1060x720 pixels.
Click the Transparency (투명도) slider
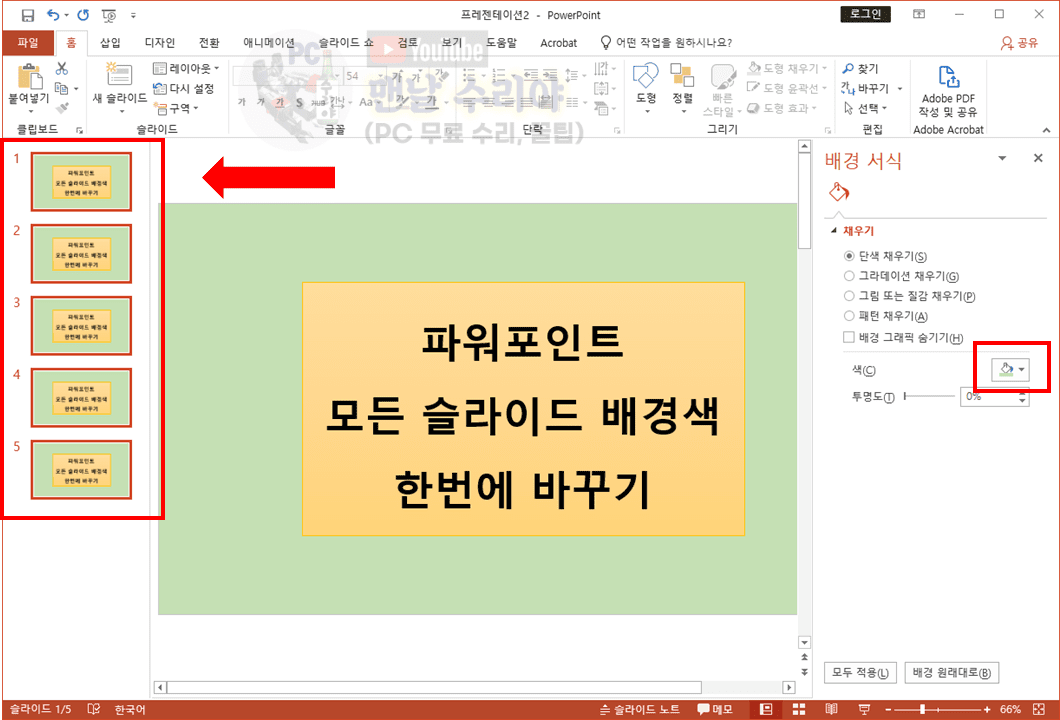929,396
